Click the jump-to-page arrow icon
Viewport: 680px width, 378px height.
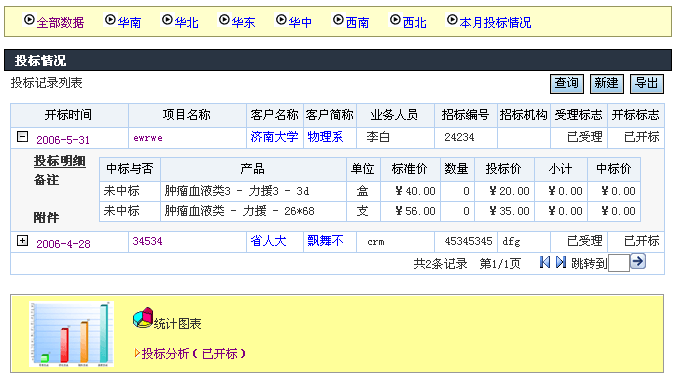click(x=638, y=261)
